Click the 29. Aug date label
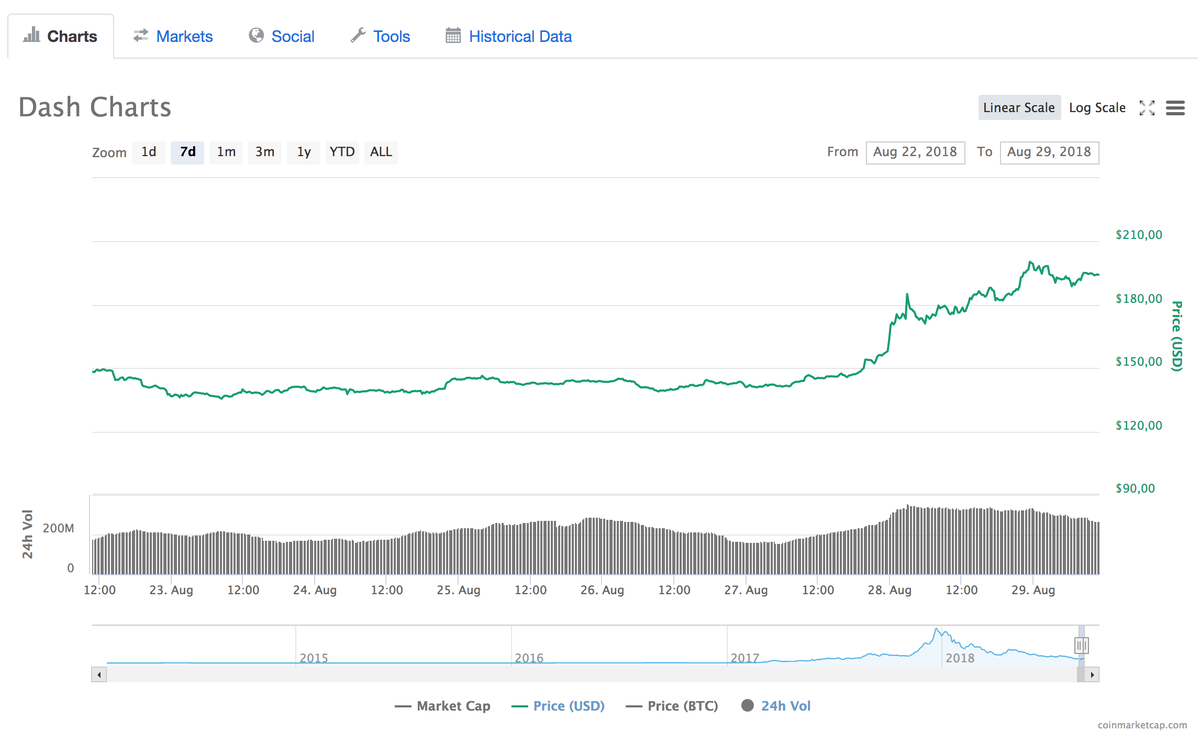This screenshot has width=1200, height=742. pyautogui.click(x=1034, y=590)
